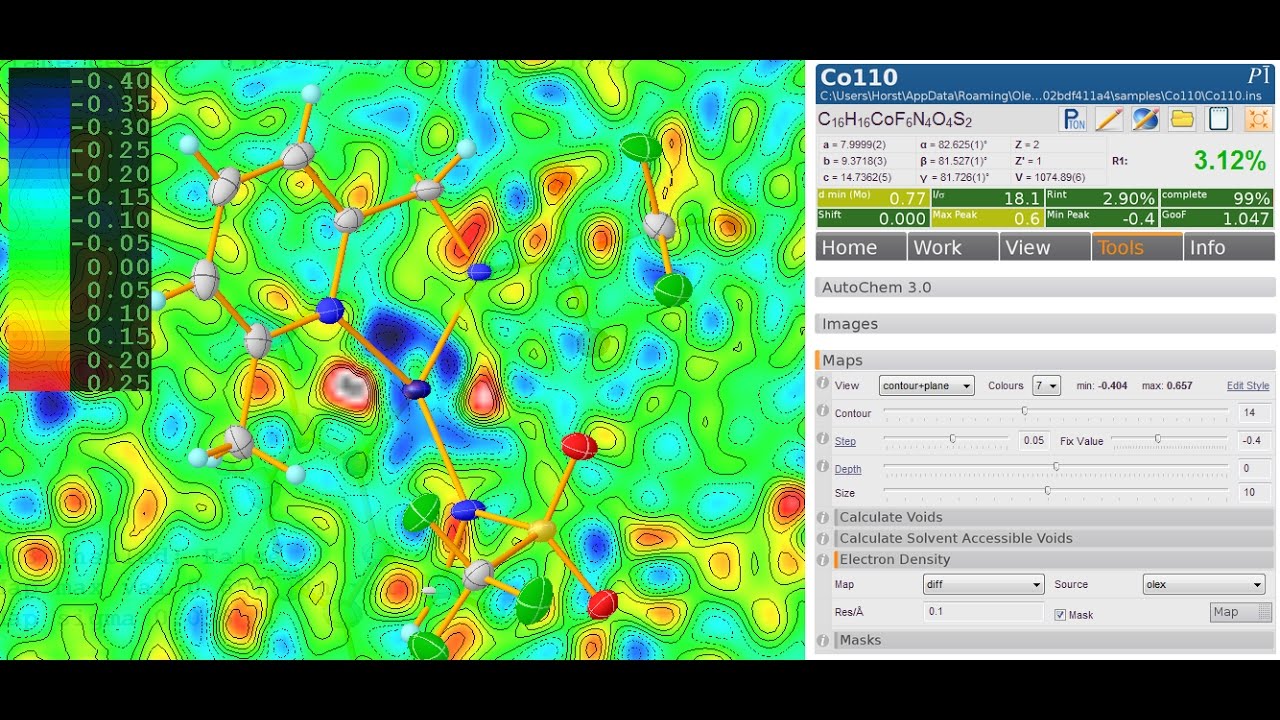Click the GooF 1.047 cell
Viewport: 1280px width, 720px height.
[x=1217, y=218]
